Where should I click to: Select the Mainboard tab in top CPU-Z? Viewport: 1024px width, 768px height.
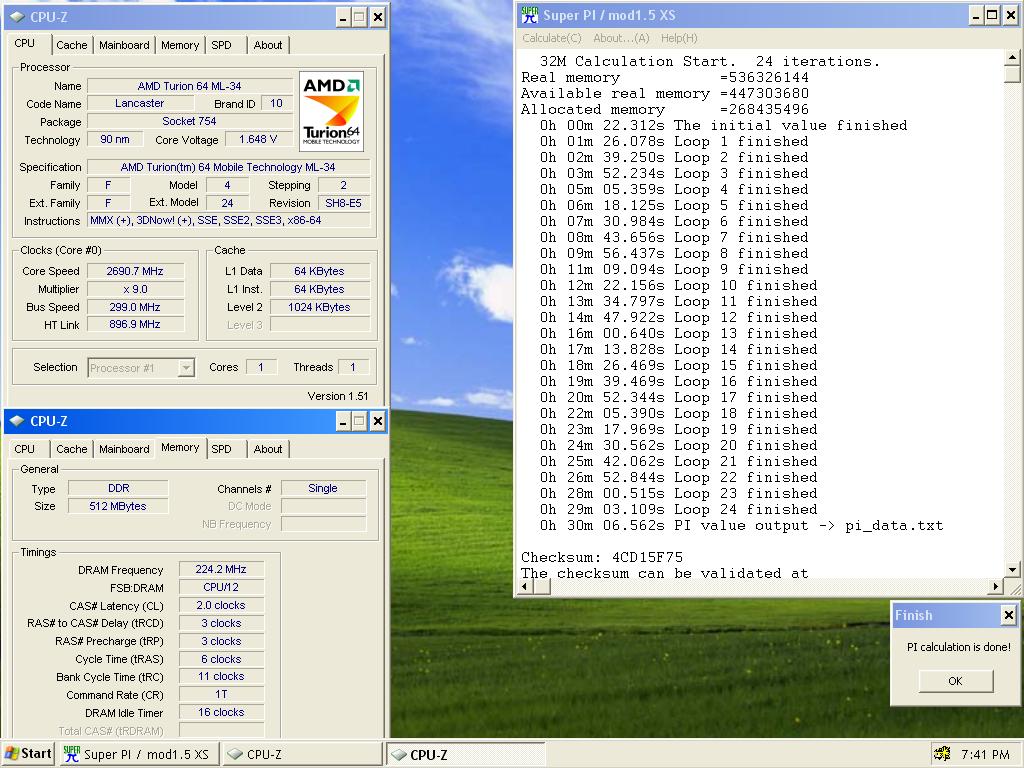[124, 45]
